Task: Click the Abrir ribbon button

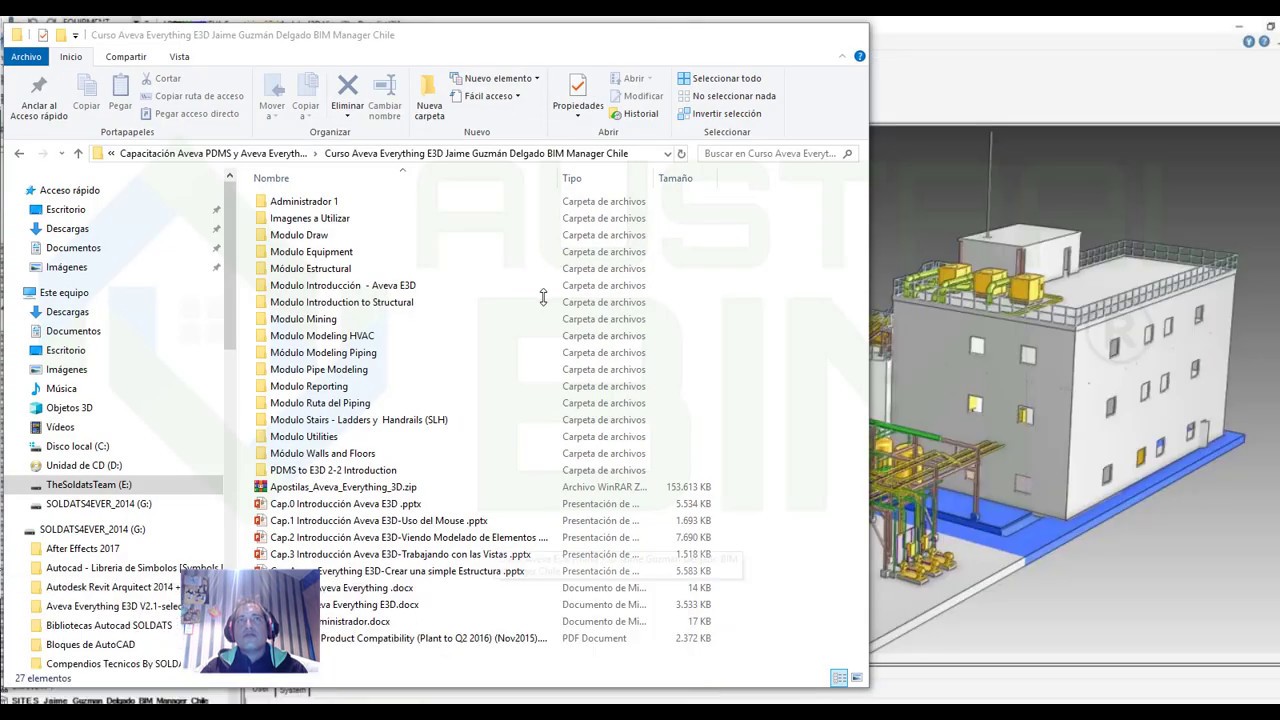Action: tap(630, 78)
